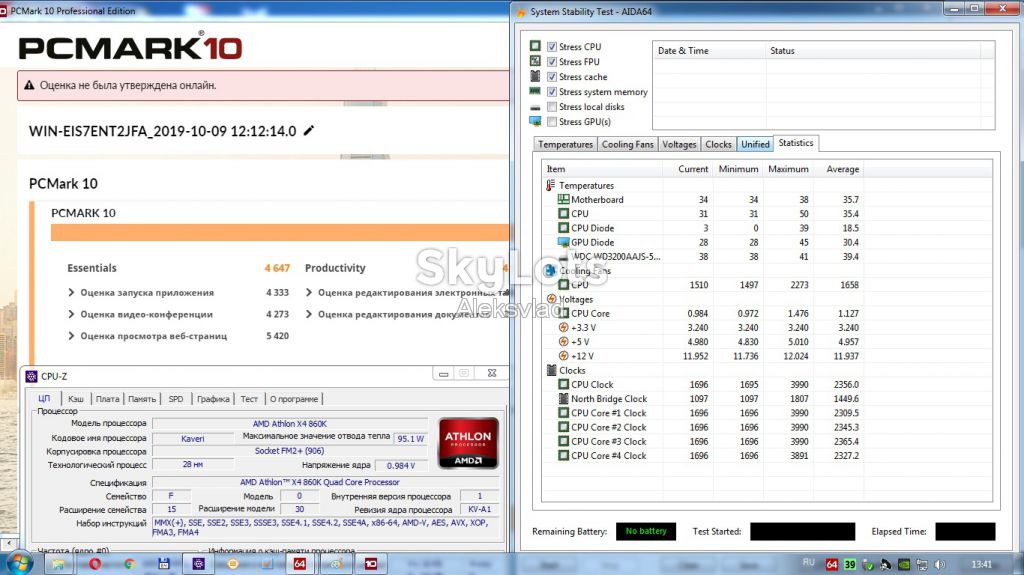Enable the Stress GPU(s) checkbox
Screen dimensions: 1024x575
552,122
